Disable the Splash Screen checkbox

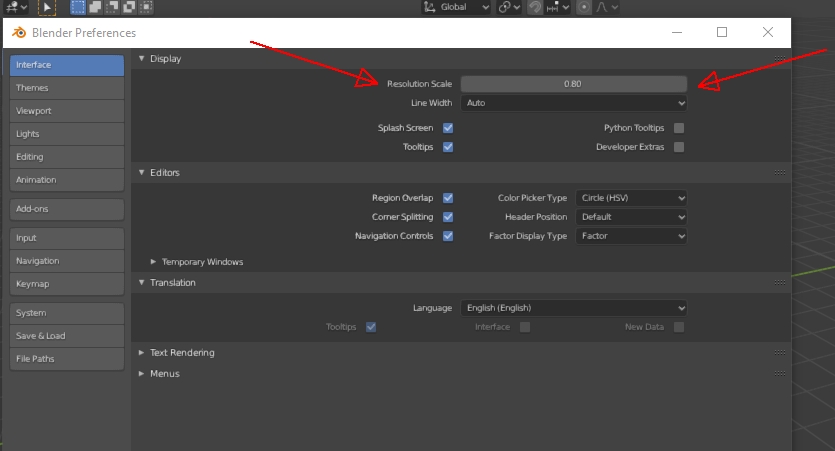click(x=448, y=128)
